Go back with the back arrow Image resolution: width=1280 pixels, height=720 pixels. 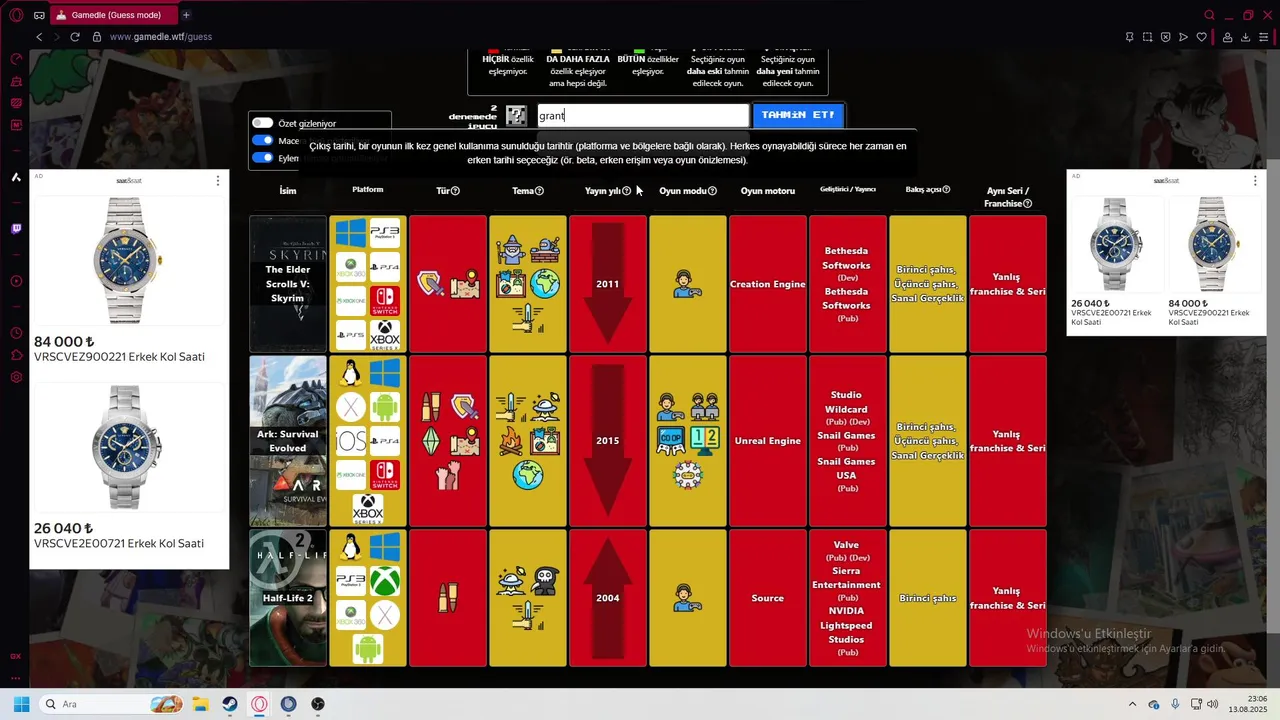[x=39, y=37]
